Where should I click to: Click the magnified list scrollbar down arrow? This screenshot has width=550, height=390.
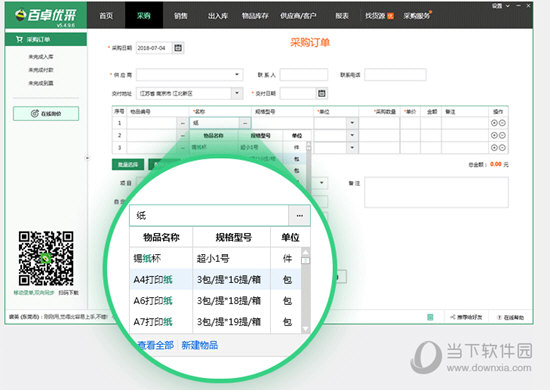click(x=306, y=329)
